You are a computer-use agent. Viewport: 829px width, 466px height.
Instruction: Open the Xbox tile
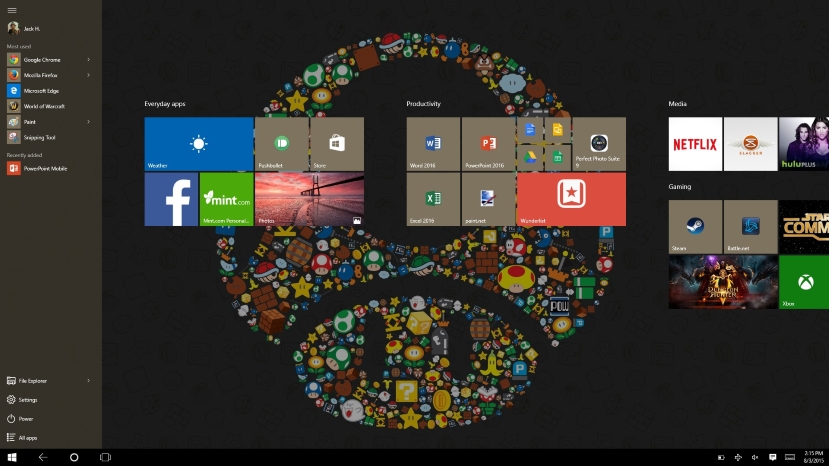tap(804, 282)
